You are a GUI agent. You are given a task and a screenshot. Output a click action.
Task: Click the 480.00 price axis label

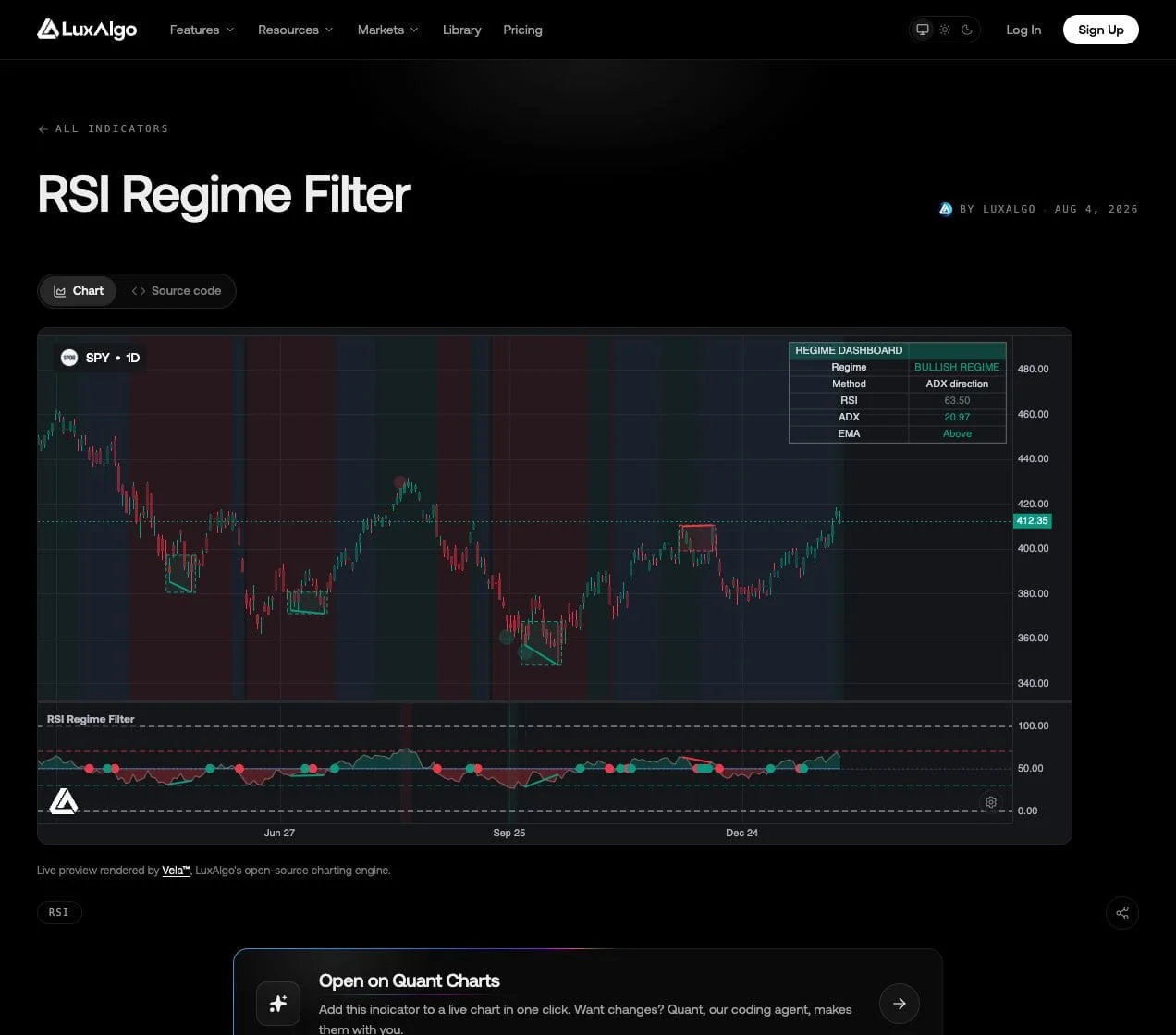click(x=1033, y=369)
